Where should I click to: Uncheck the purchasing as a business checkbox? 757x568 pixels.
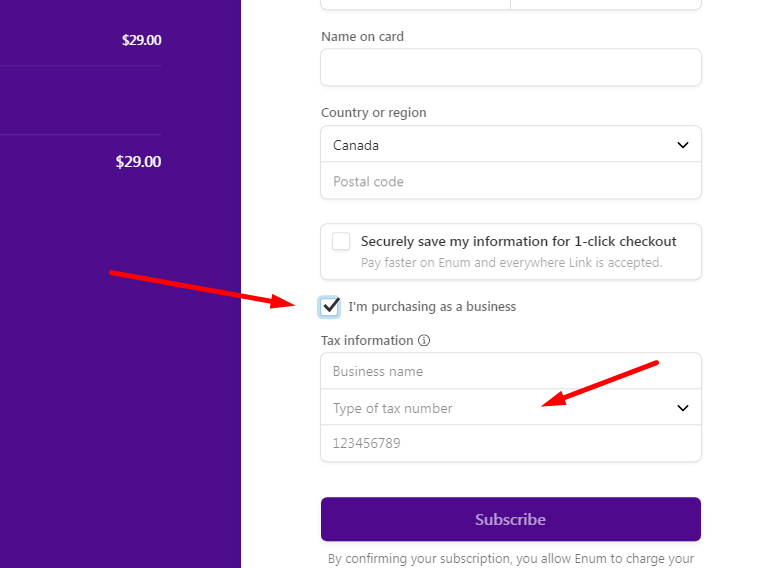[329, 307]
